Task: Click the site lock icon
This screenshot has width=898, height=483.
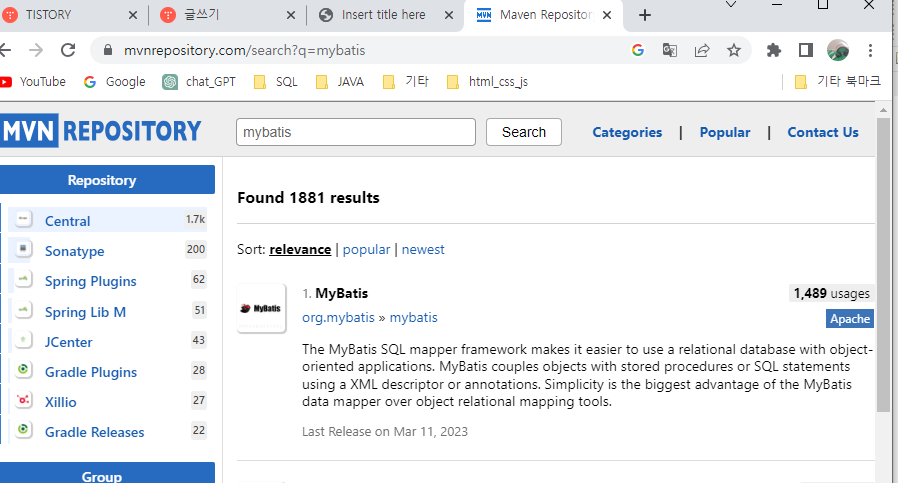Action: [x=108, y=50]
